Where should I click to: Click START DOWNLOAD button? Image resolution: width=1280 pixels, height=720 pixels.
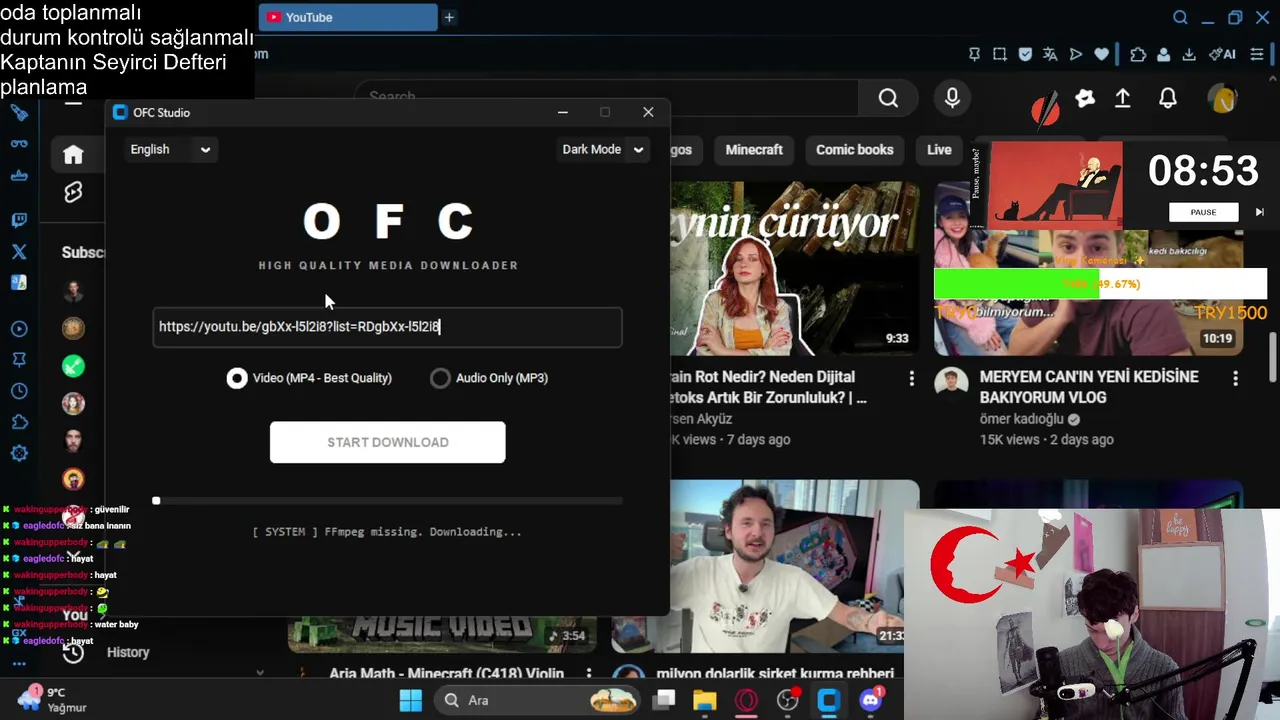click(x=388, y=442)
